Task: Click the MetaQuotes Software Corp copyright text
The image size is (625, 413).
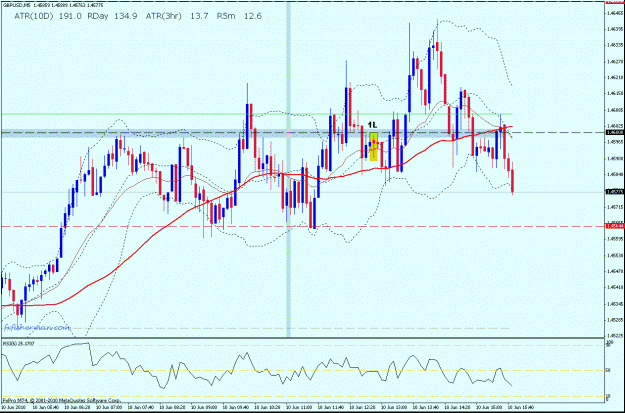Action: 62,399
